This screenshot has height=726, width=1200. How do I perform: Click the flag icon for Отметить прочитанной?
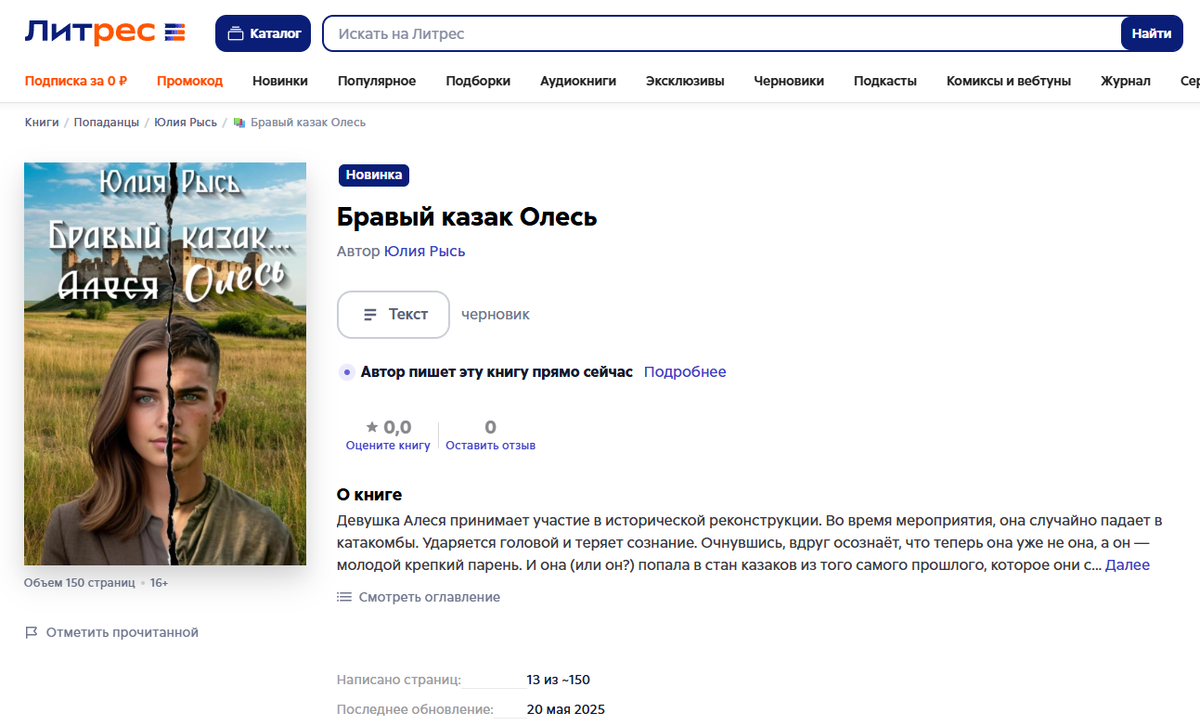point(31,632)
